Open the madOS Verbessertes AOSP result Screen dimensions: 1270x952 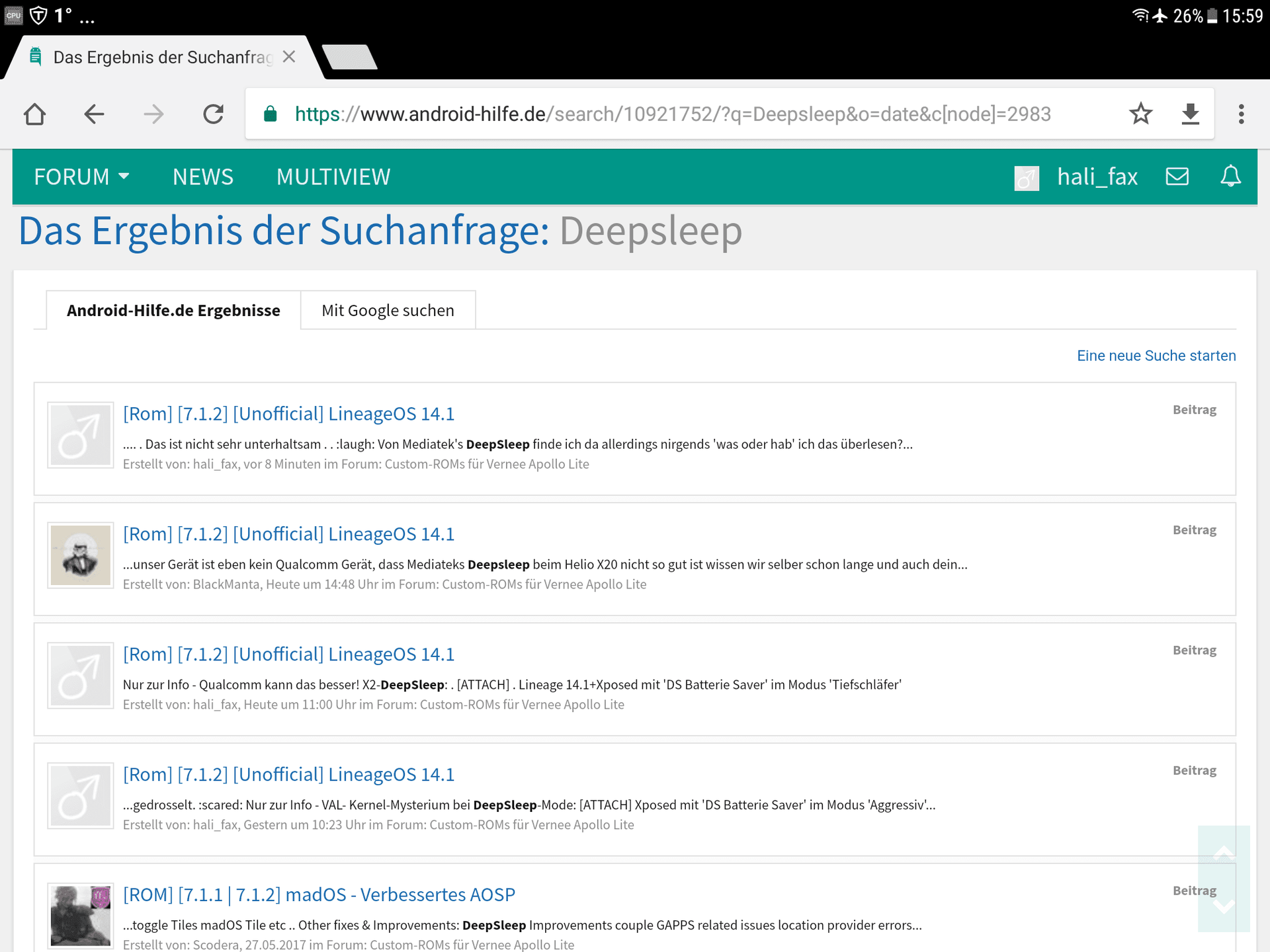(x=319, y=895)
